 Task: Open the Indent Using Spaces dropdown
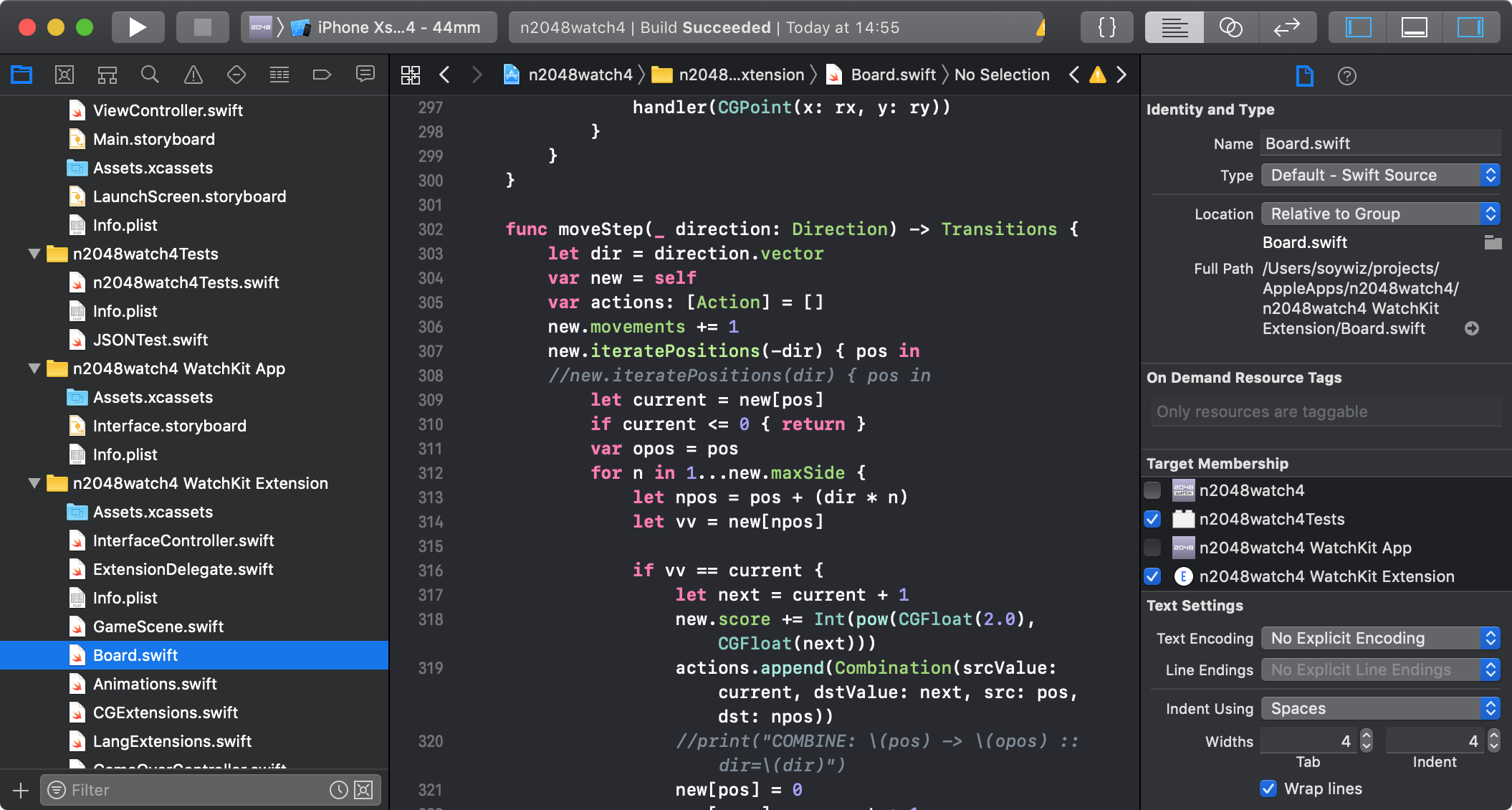point(1380,708)
